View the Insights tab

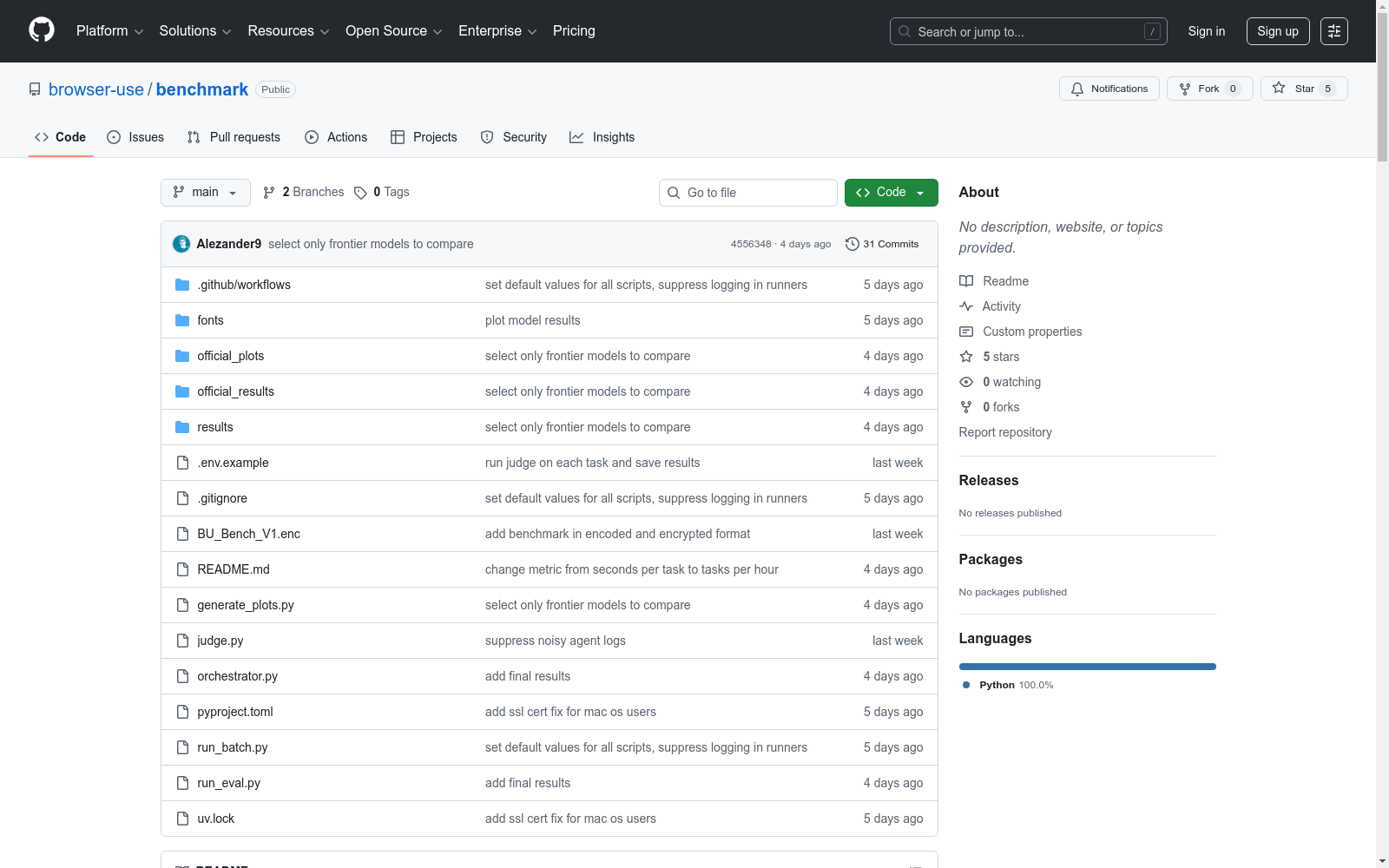coord(602,137)
